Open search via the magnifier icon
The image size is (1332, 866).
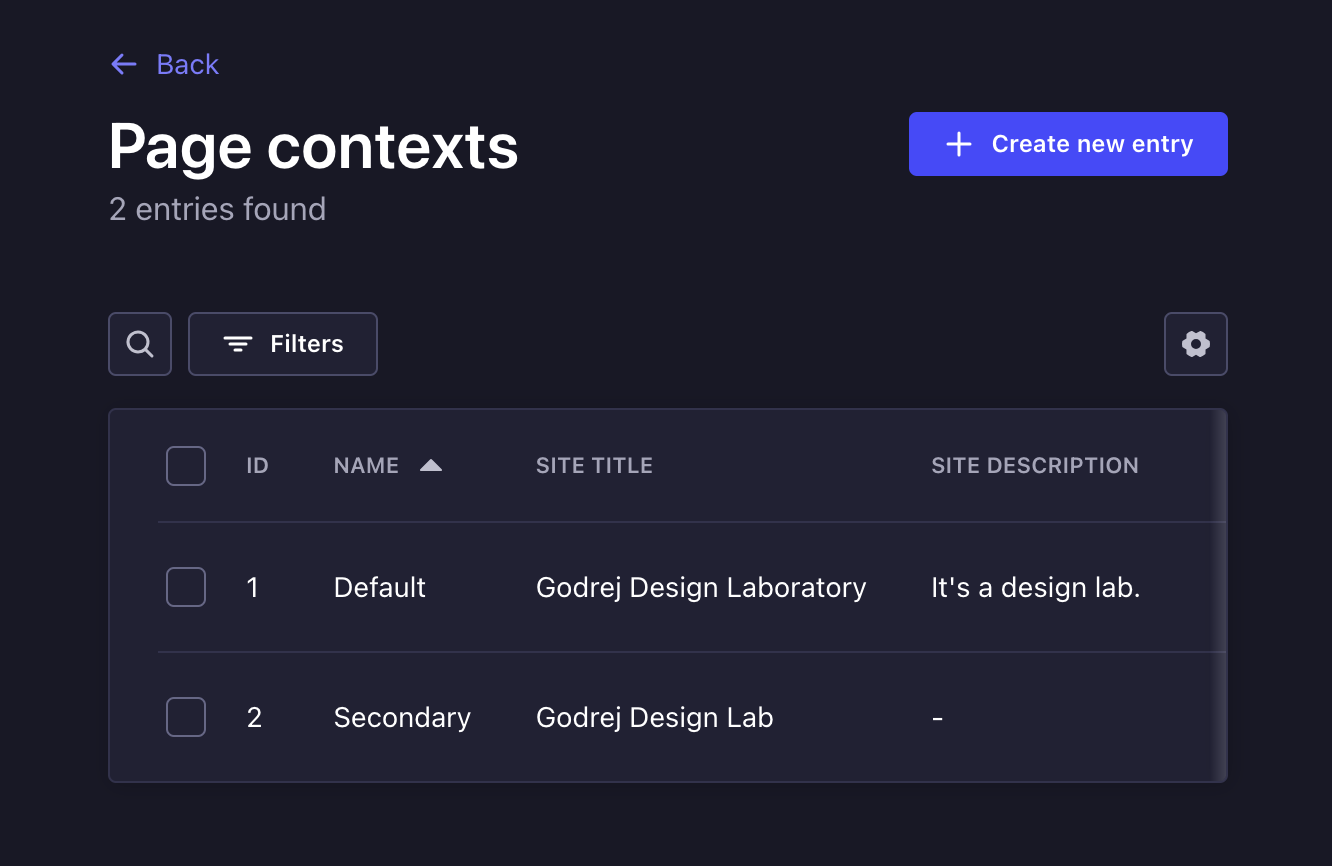coord(139,344)
